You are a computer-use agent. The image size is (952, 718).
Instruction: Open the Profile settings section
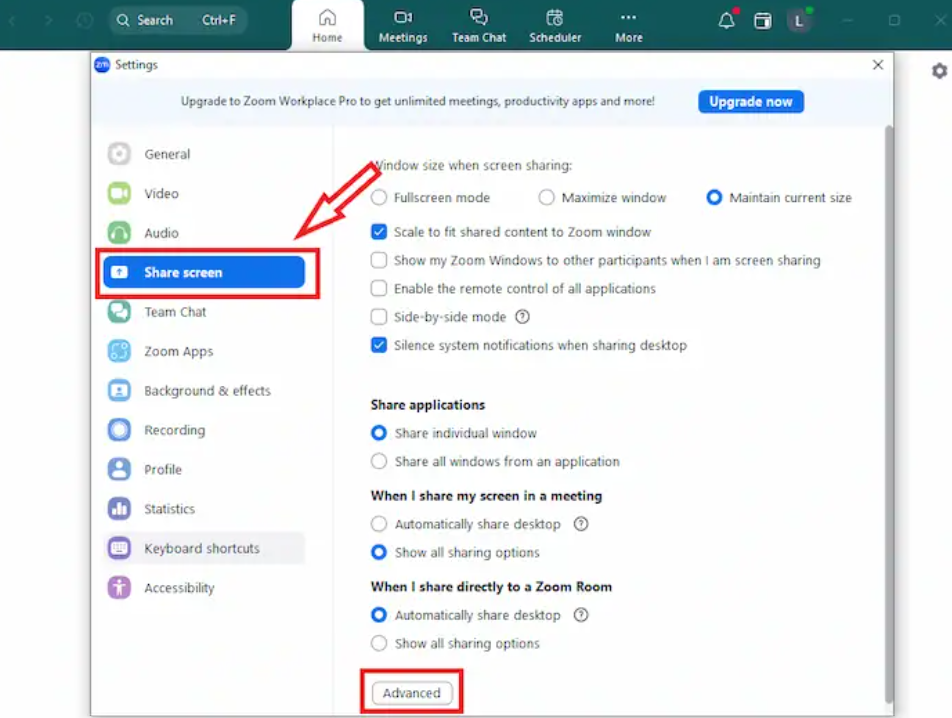click(x=204, y=470)
